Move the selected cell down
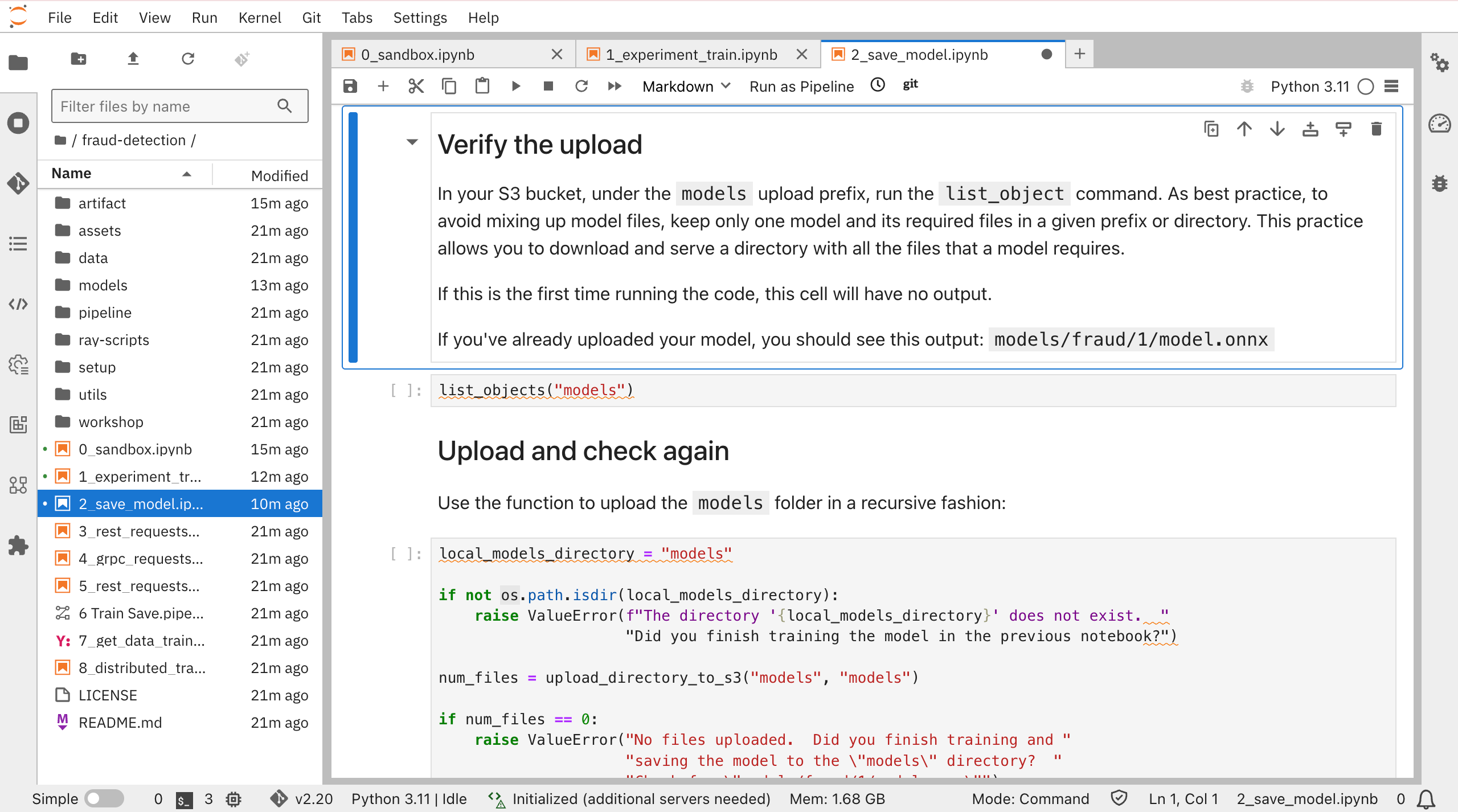This screenshot has height=812, width=1458. pos(1277,129)
